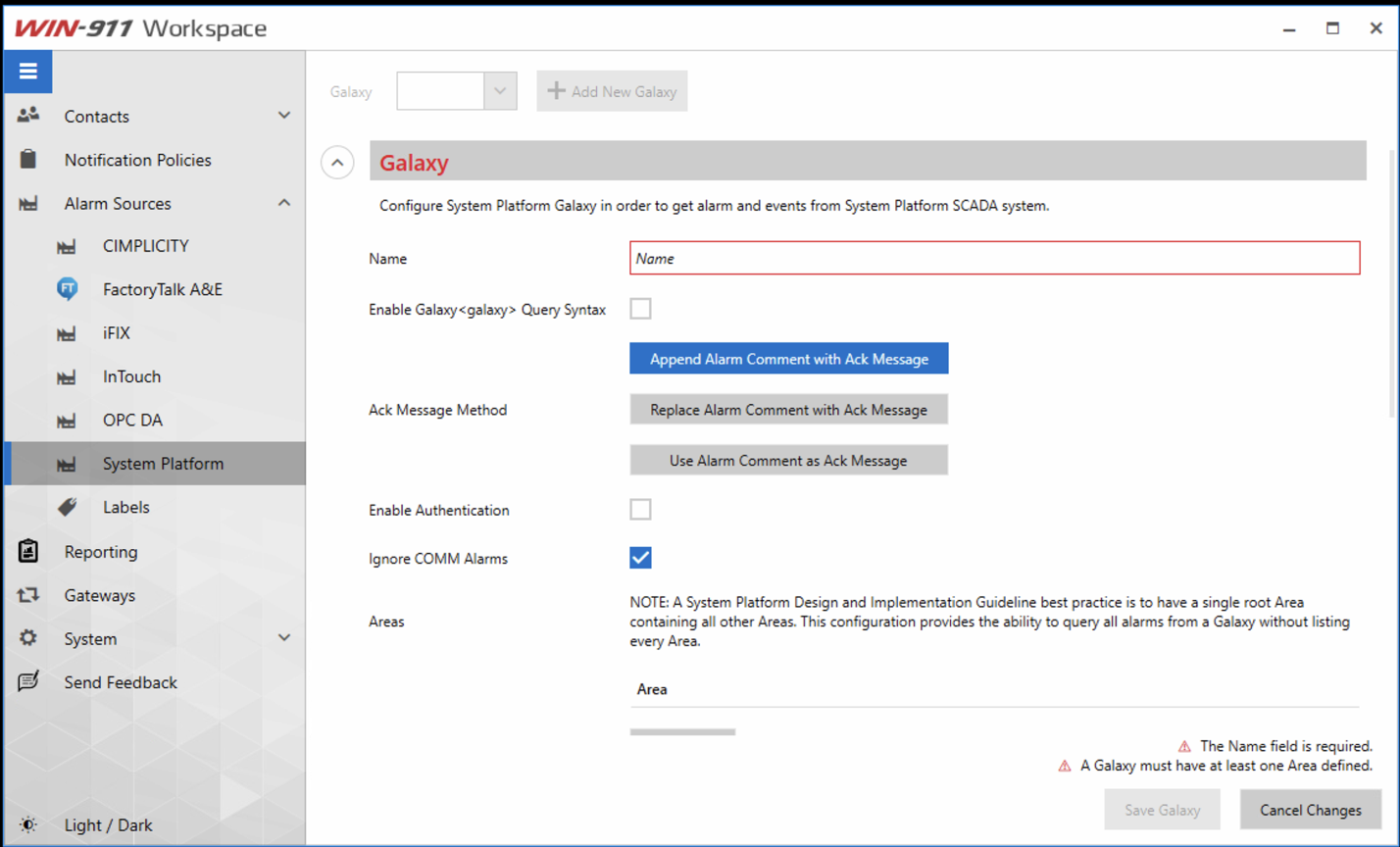Click the Labels tag icon
The height and width of the screenshot is (847, 1400).
pyautogui.click(x=67, y=507)
